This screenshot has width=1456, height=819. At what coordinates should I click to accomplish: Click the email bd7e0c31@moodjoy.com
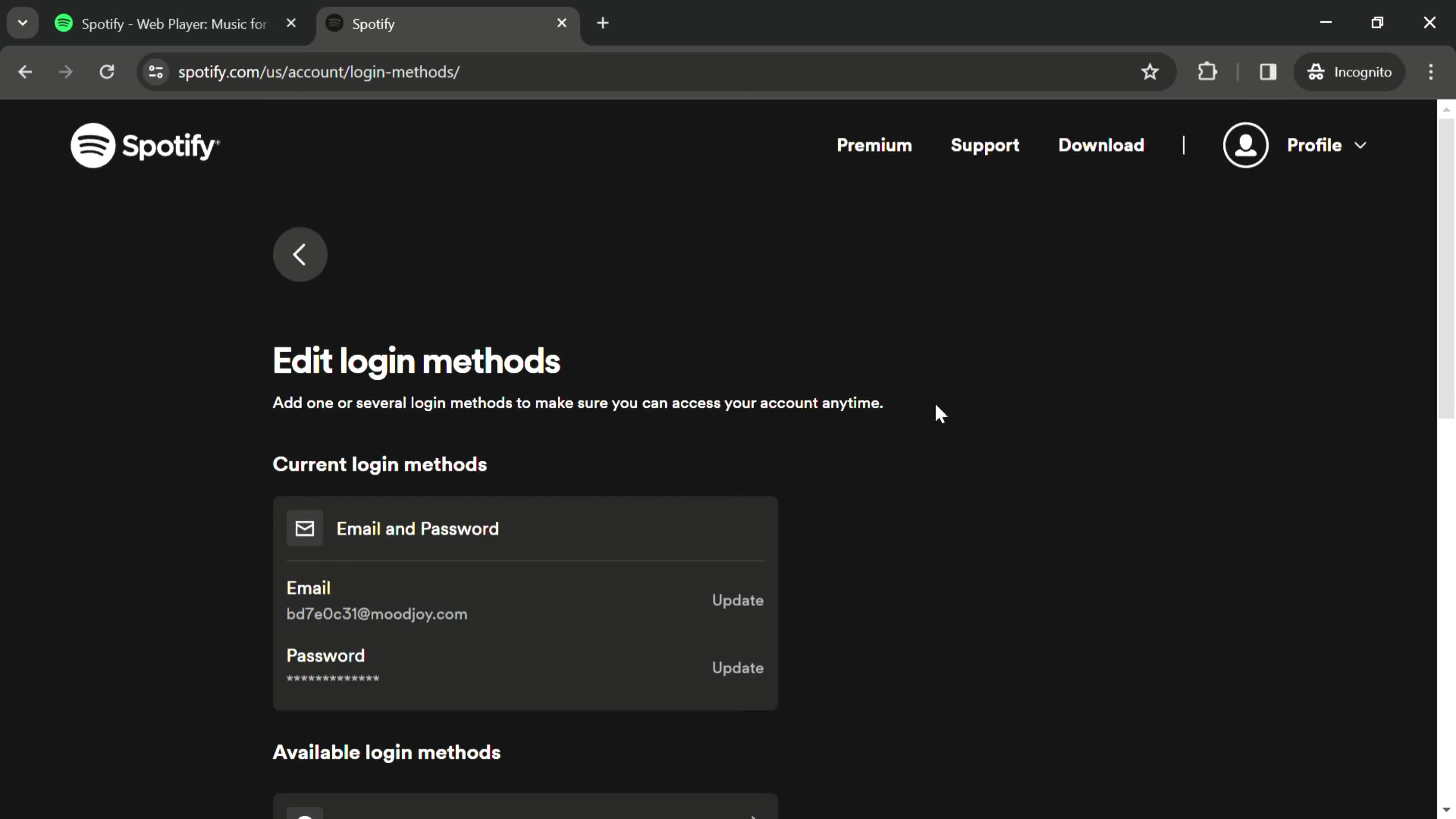click(x=377, y=614)
